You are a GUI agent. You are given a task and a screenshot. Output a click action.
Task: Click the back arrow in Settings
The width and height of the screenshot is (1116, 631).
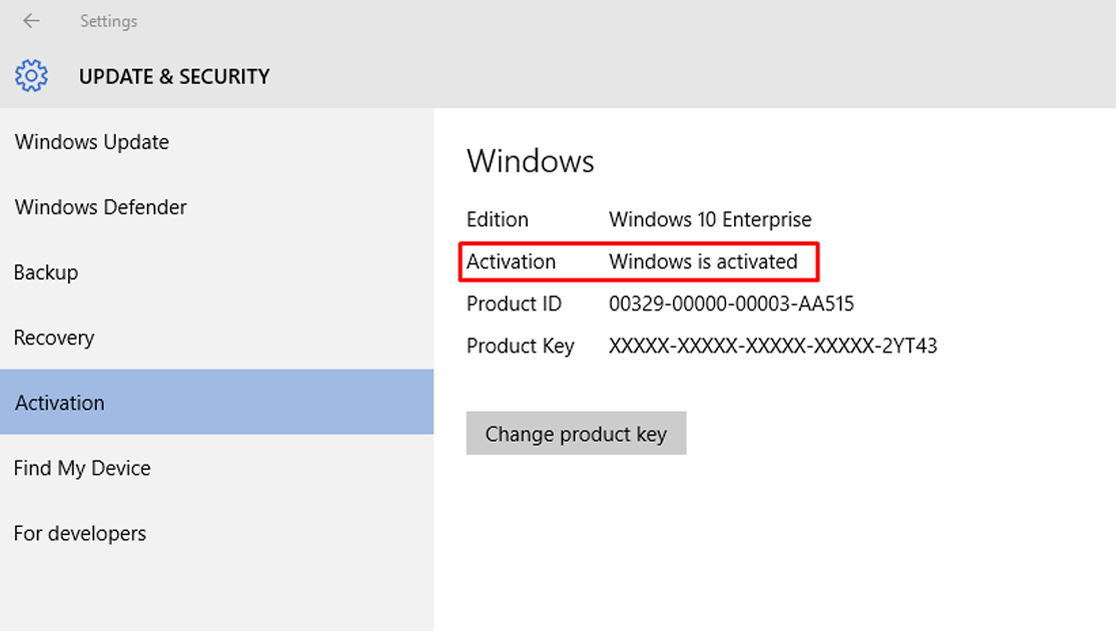pyautogui.click(x=31, y=21)
